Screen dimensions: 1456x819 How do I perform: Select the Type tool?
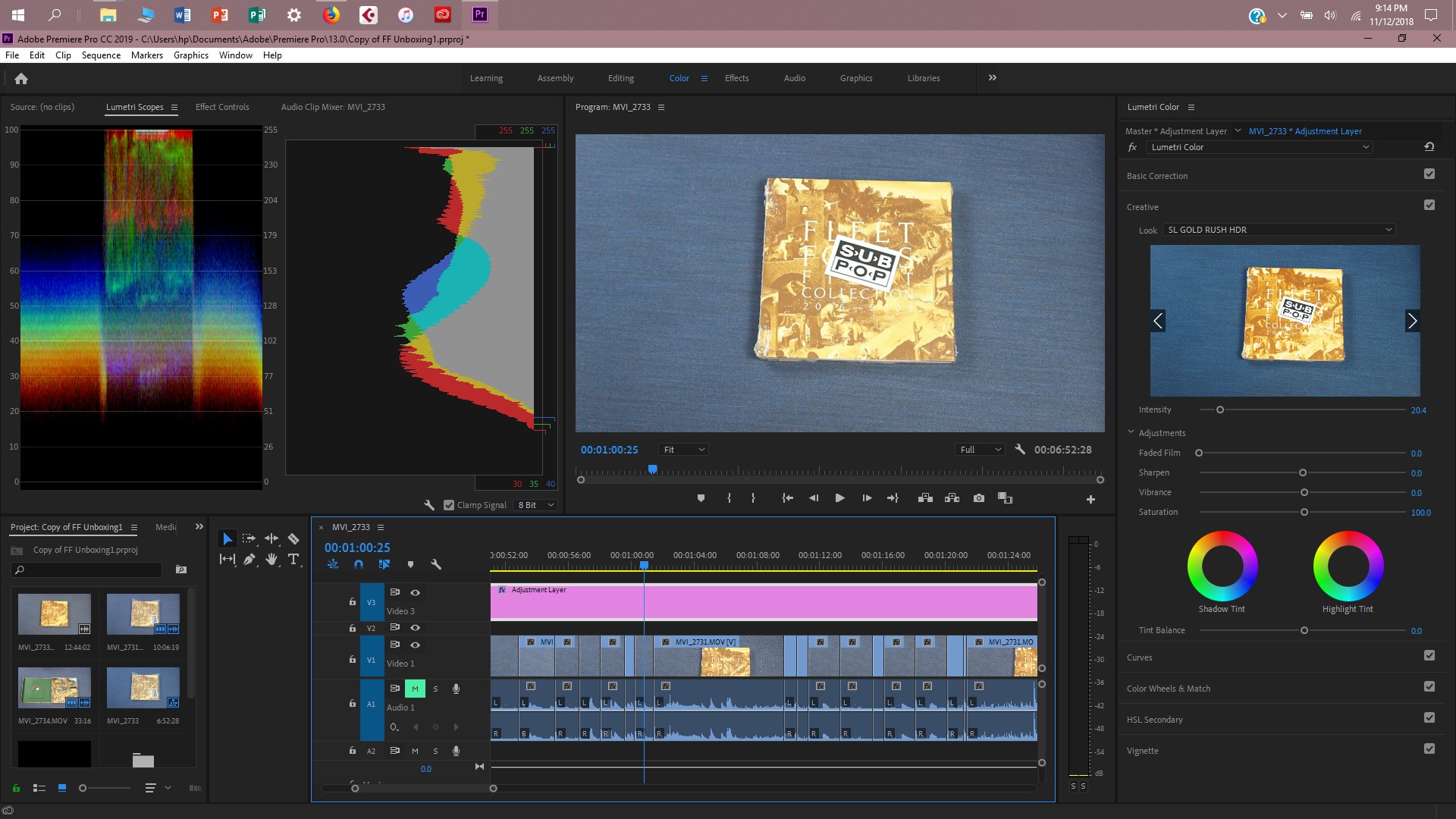pyautogui.click(x=293, y=560)
